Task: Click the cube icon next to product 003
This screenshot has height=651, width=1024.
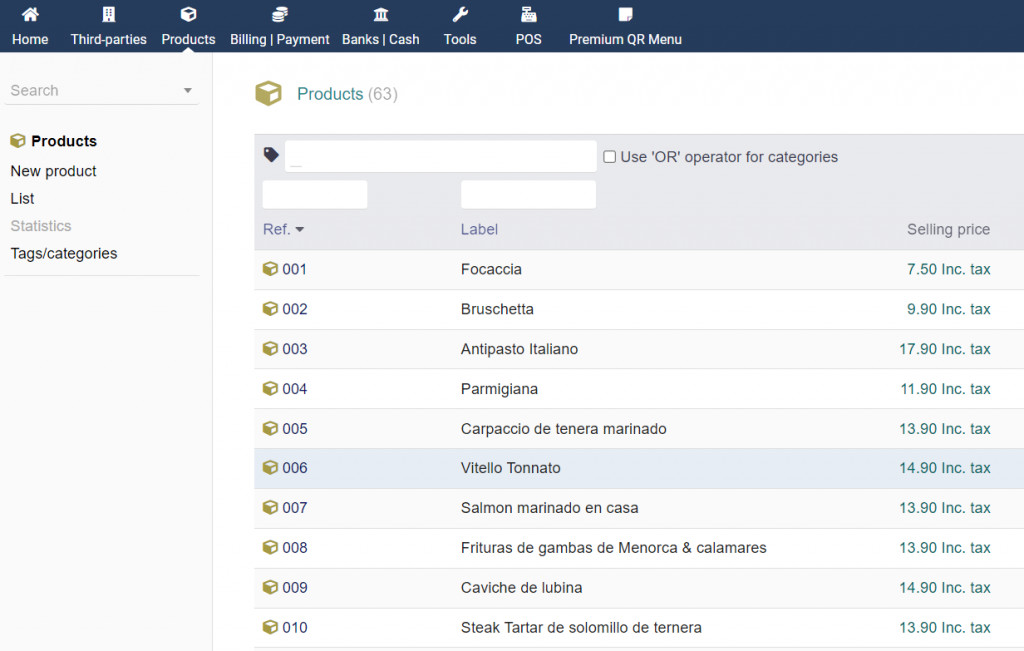Action: pyautogui.click(x=270, y=349)
